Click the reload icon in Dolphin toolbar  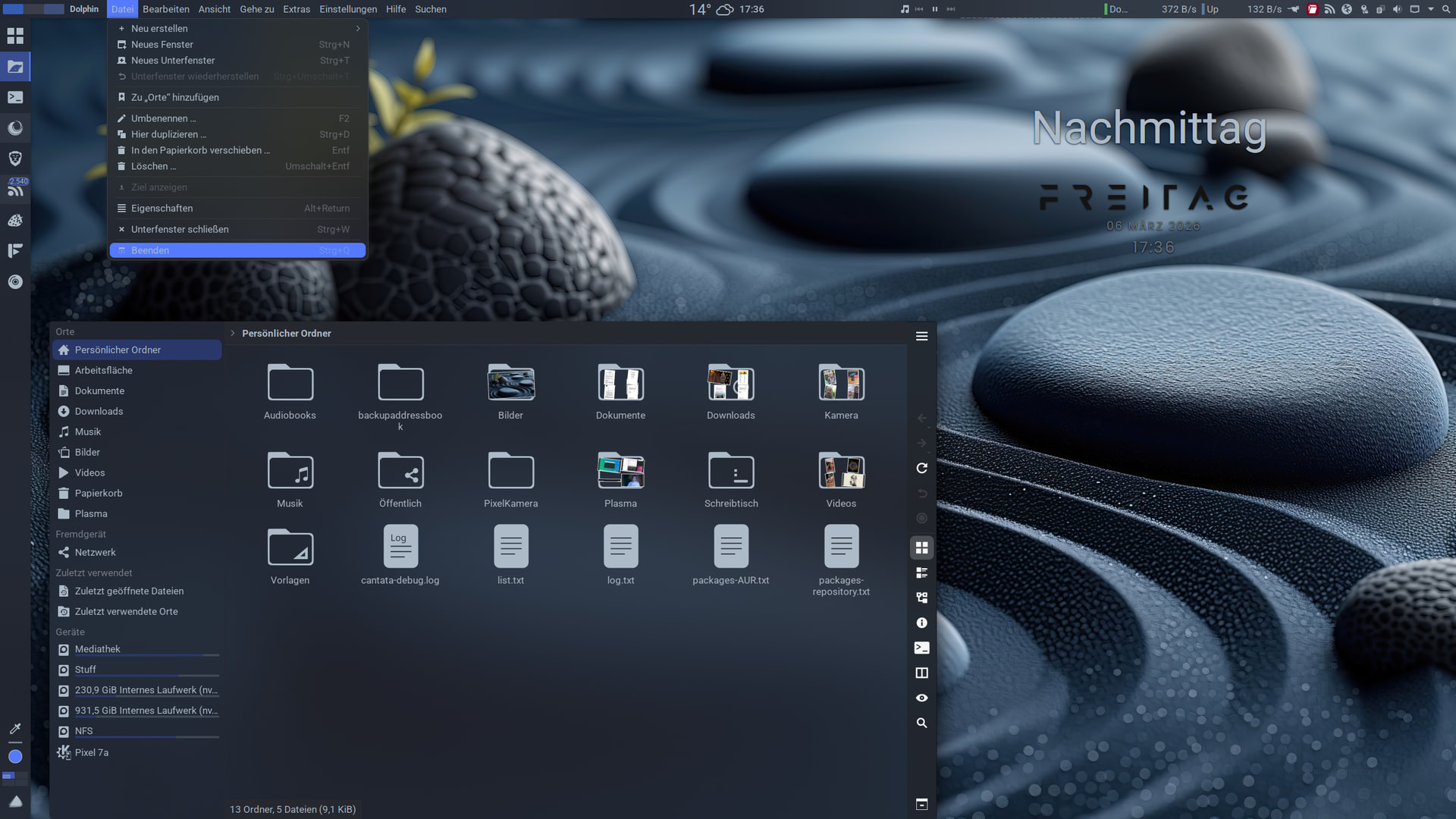(x=921, y=468)
